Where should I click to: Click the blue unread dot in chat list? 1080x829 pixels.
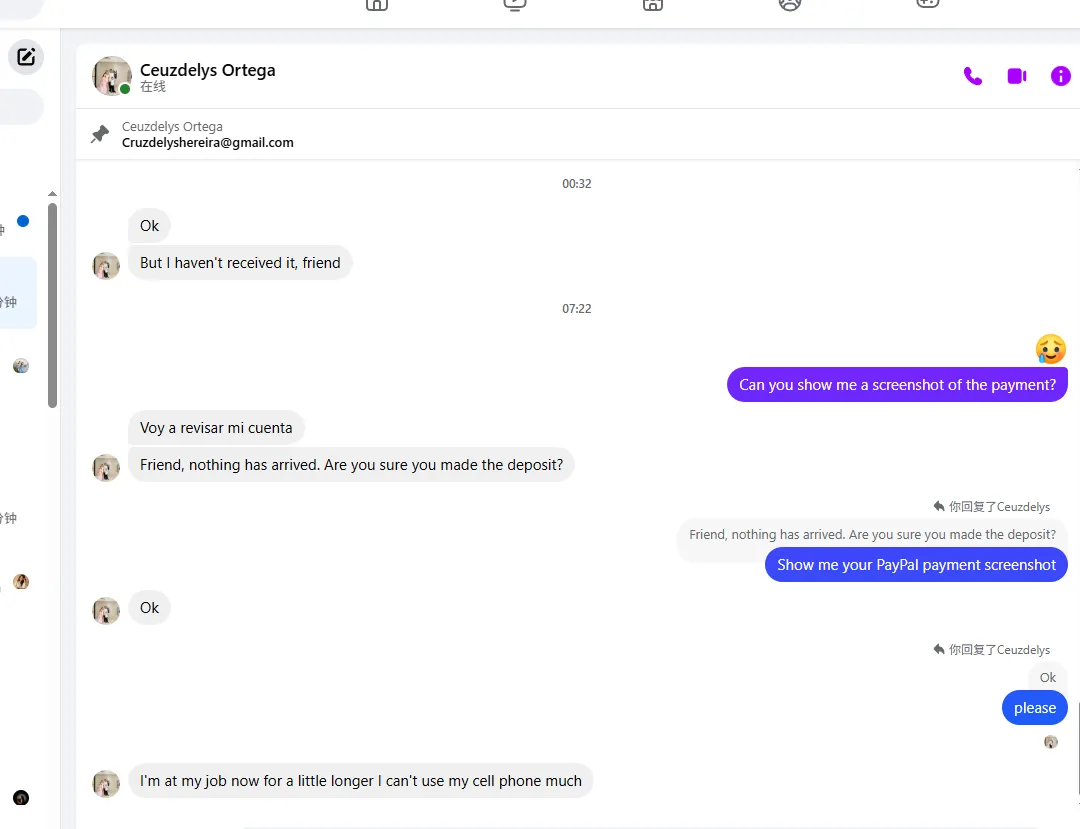click(x=23, y=221)
